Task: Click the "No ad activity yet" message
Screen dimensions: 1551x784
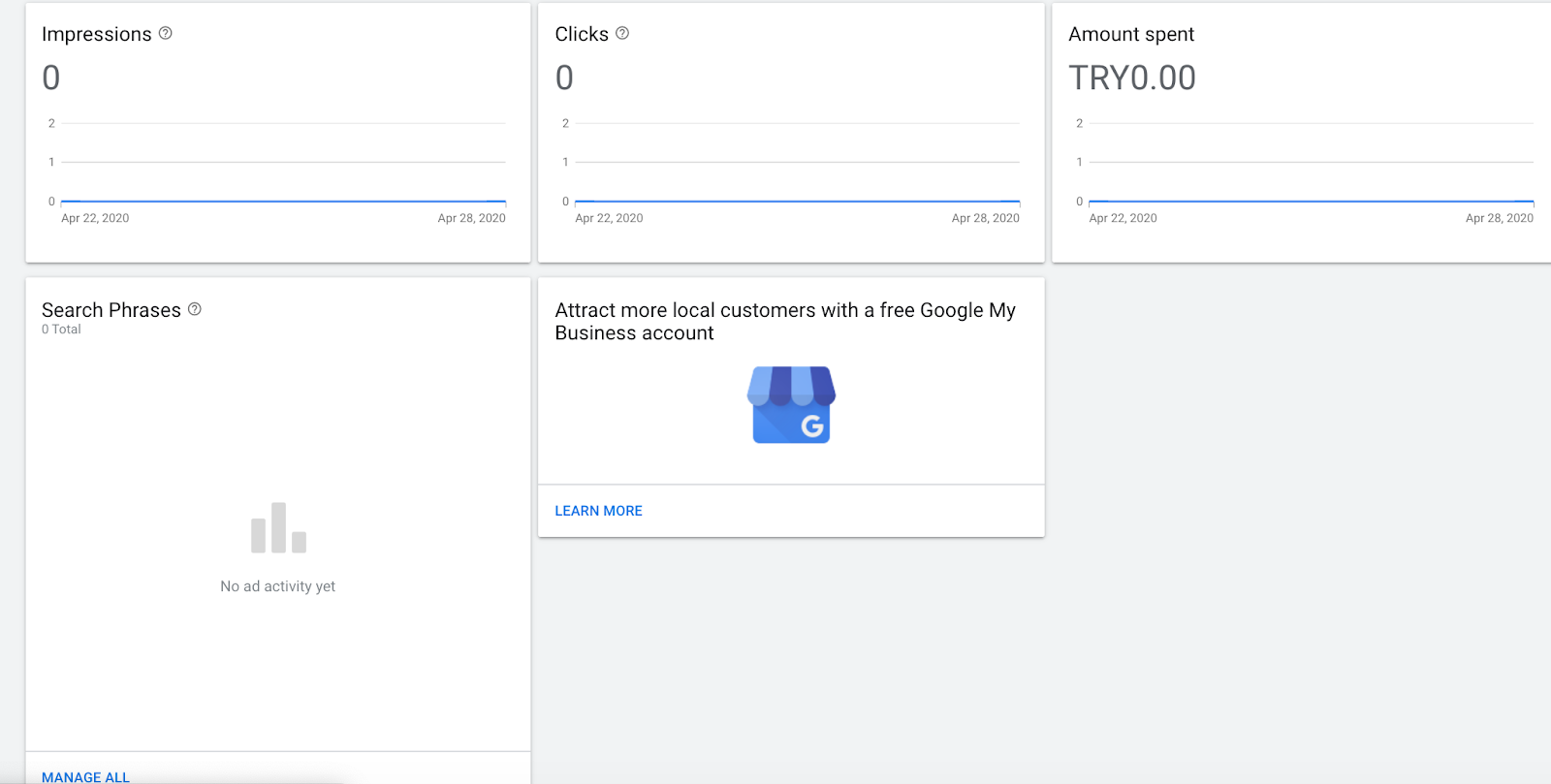Action: coord(277,586)
